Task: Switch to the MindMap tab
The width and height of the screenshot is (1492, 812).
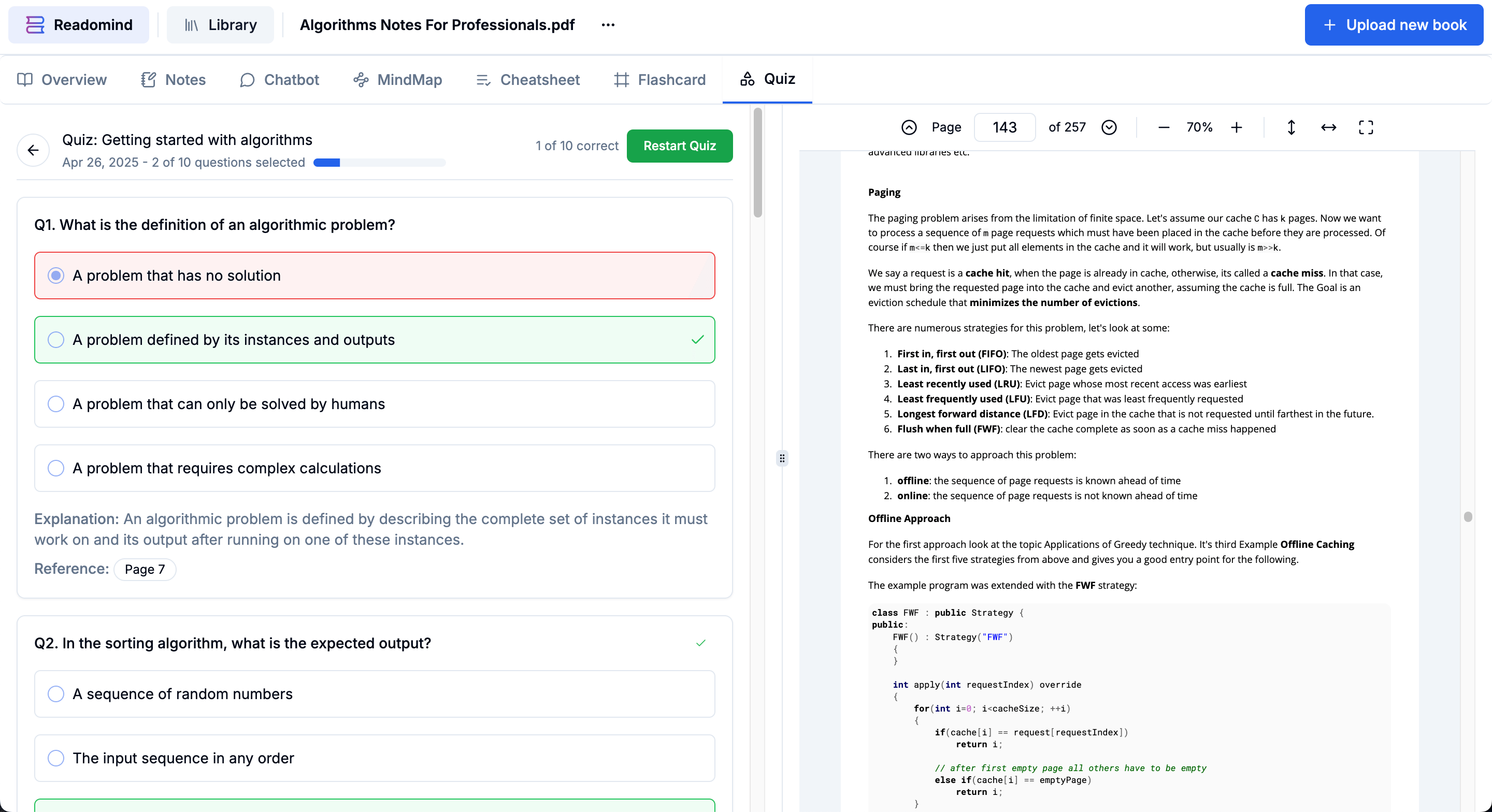Action: pyautogui.click(x=397, y=79)
